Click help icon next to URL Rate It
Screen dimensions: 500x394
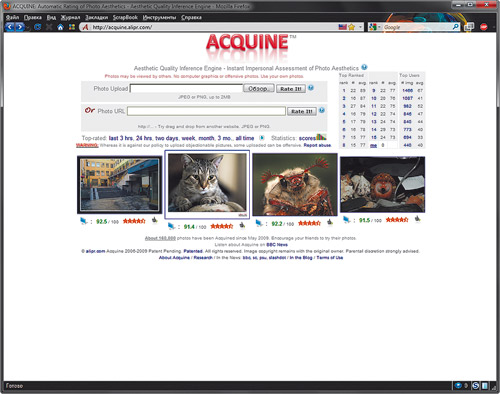click(x=322, y=110)
